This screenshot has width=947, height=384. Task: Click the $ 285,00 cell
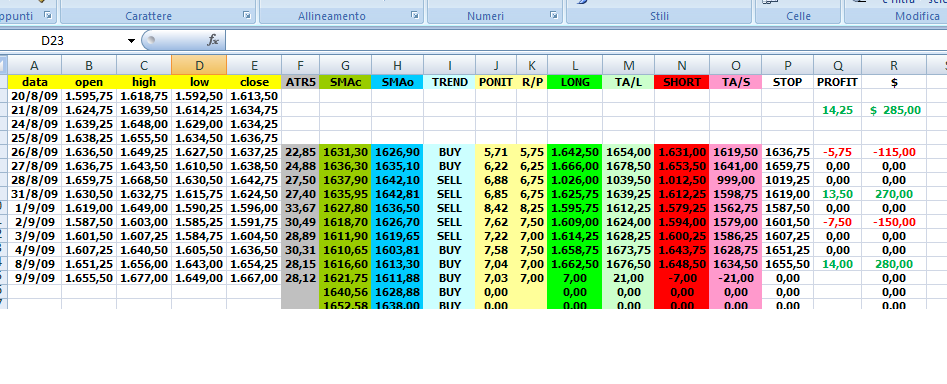point(894,110)
